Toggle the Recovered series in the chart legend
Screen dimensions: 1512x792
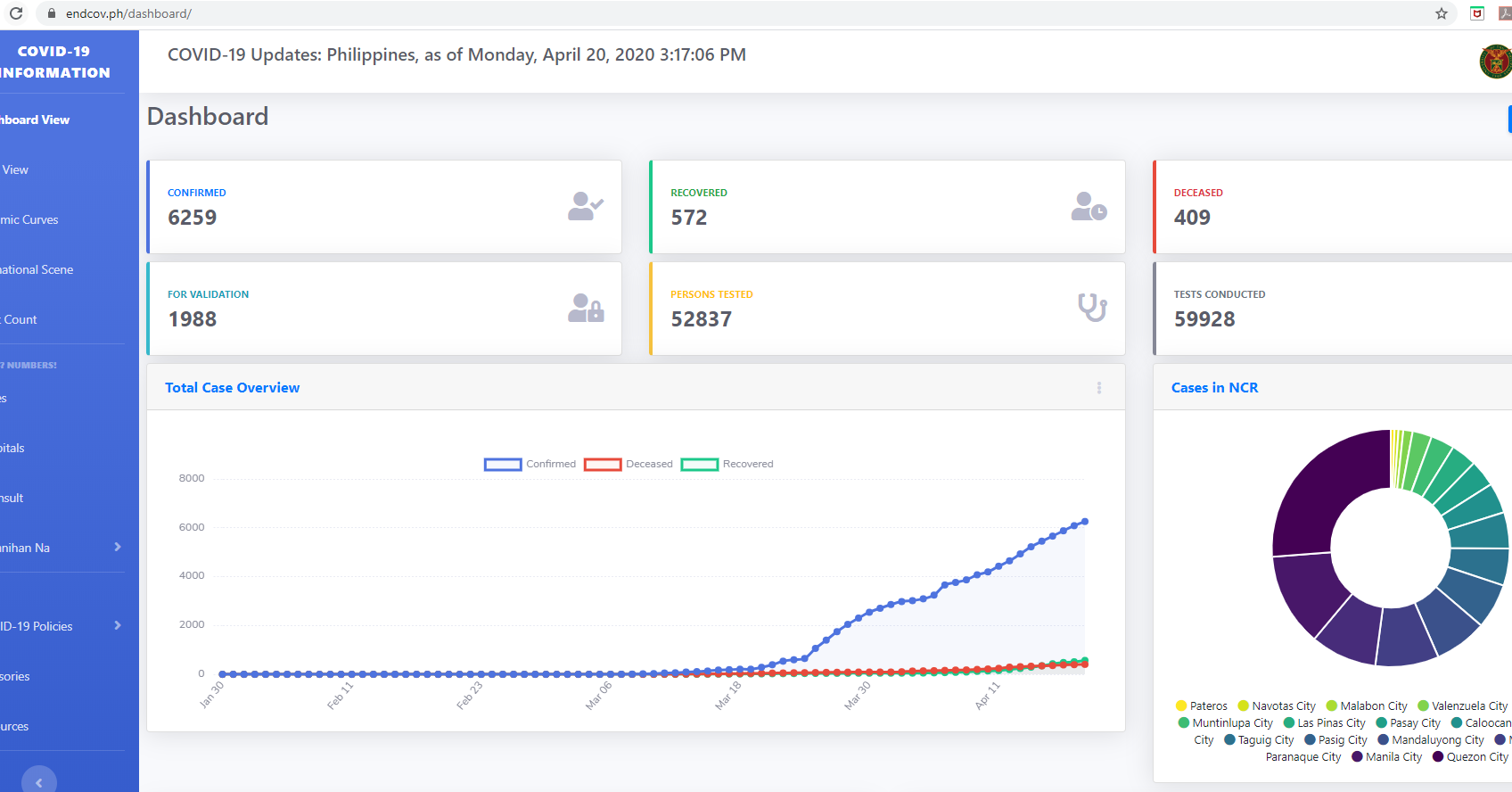point(700,464)
